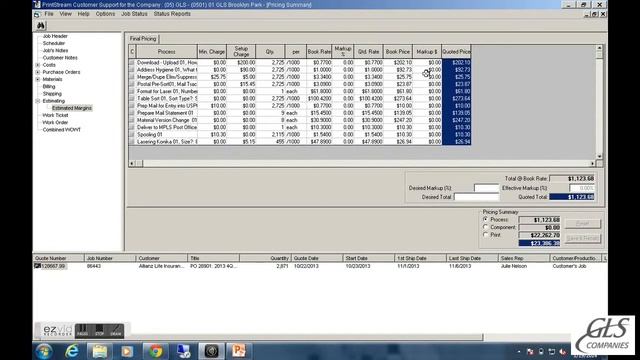Click the binoculars search toolbar icon

(x=41, y=26)
